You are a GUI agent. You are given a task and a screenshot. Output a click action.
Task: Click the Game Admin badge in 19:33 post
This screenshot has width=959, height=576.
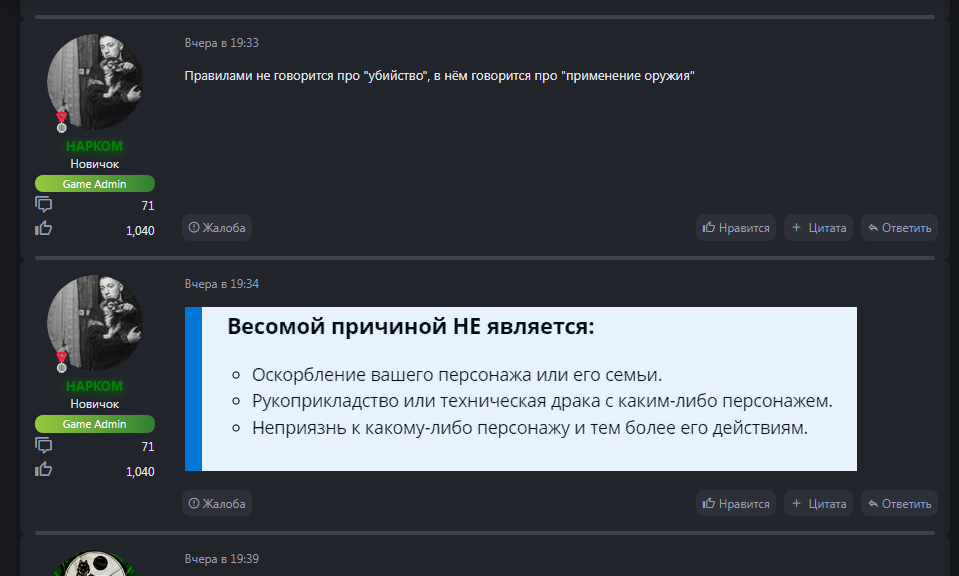pyautogui.click(x=95, y=184)
